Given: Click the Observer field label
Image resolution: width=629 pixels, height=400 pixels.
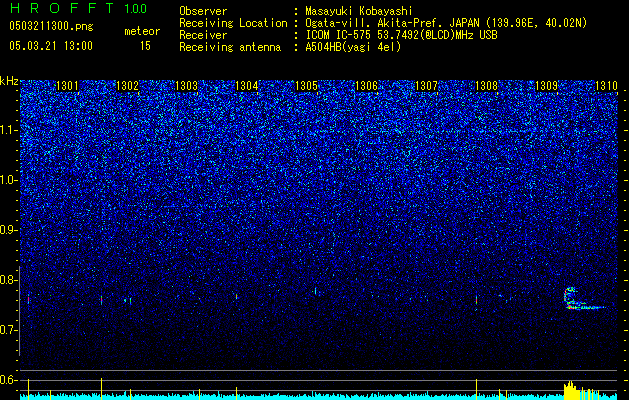Looking at the screenshot, I should pyautogui.click(x=203, y=11).
